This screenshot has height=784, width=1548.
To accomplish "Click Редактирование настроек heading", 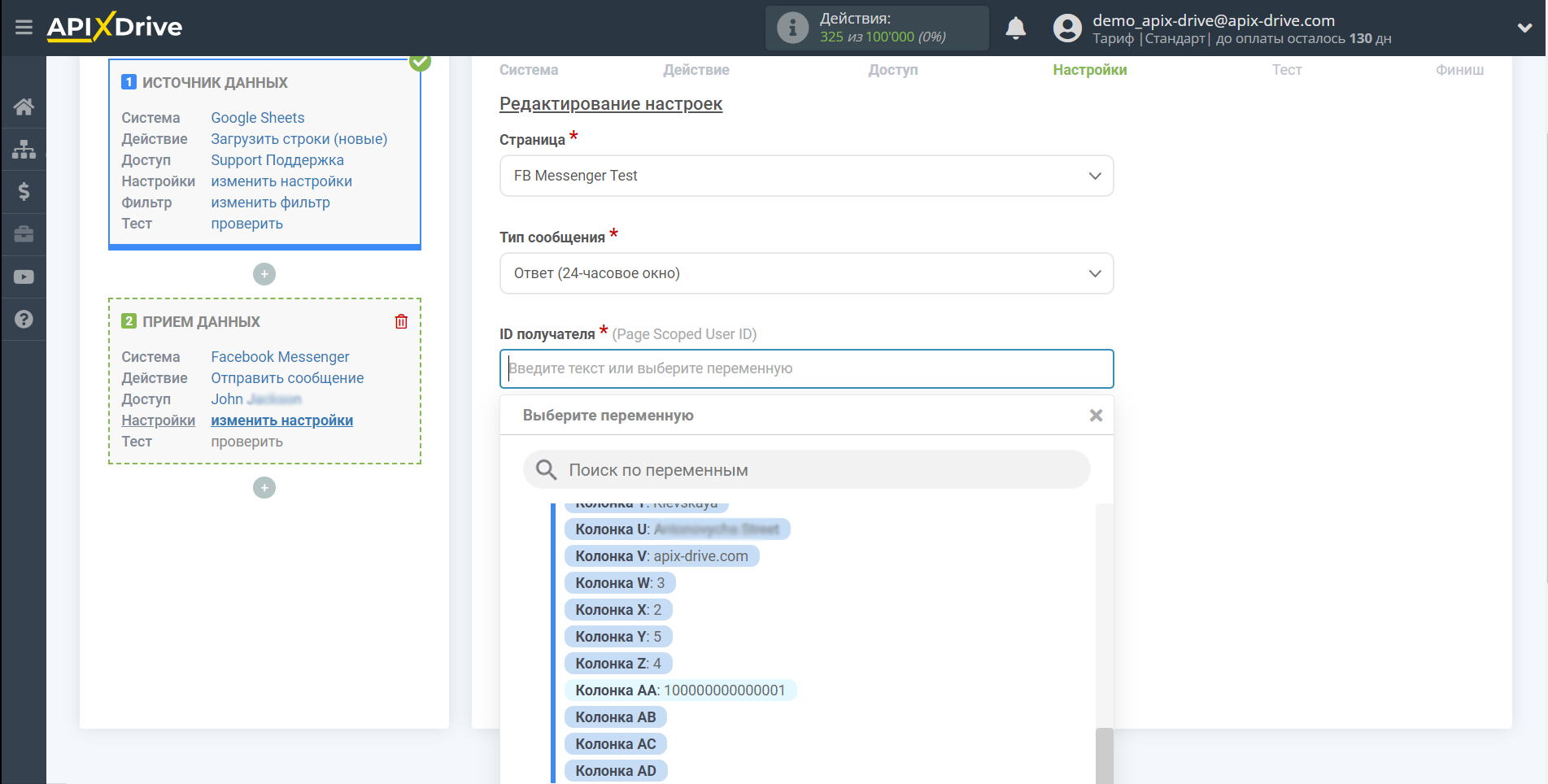I will click(x=611, y=104).
